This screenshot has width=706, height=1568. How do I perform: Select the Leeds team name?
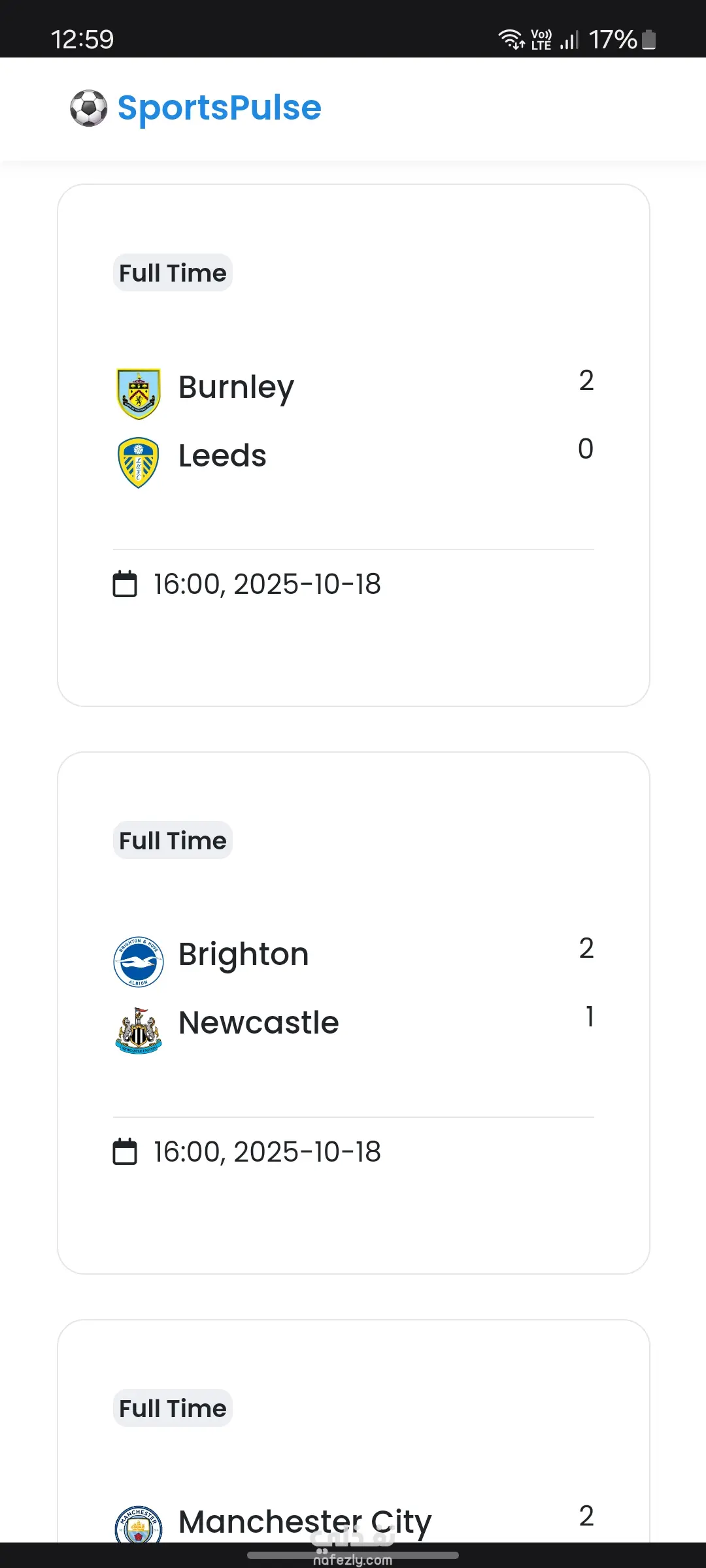coord(222,455)
